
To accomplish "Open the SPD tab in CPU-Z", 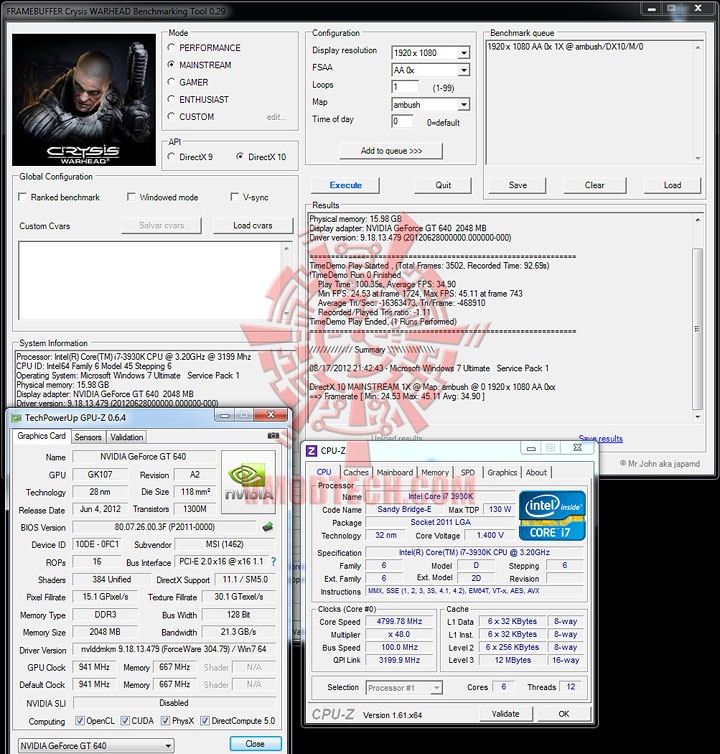I will click(467, 473).
